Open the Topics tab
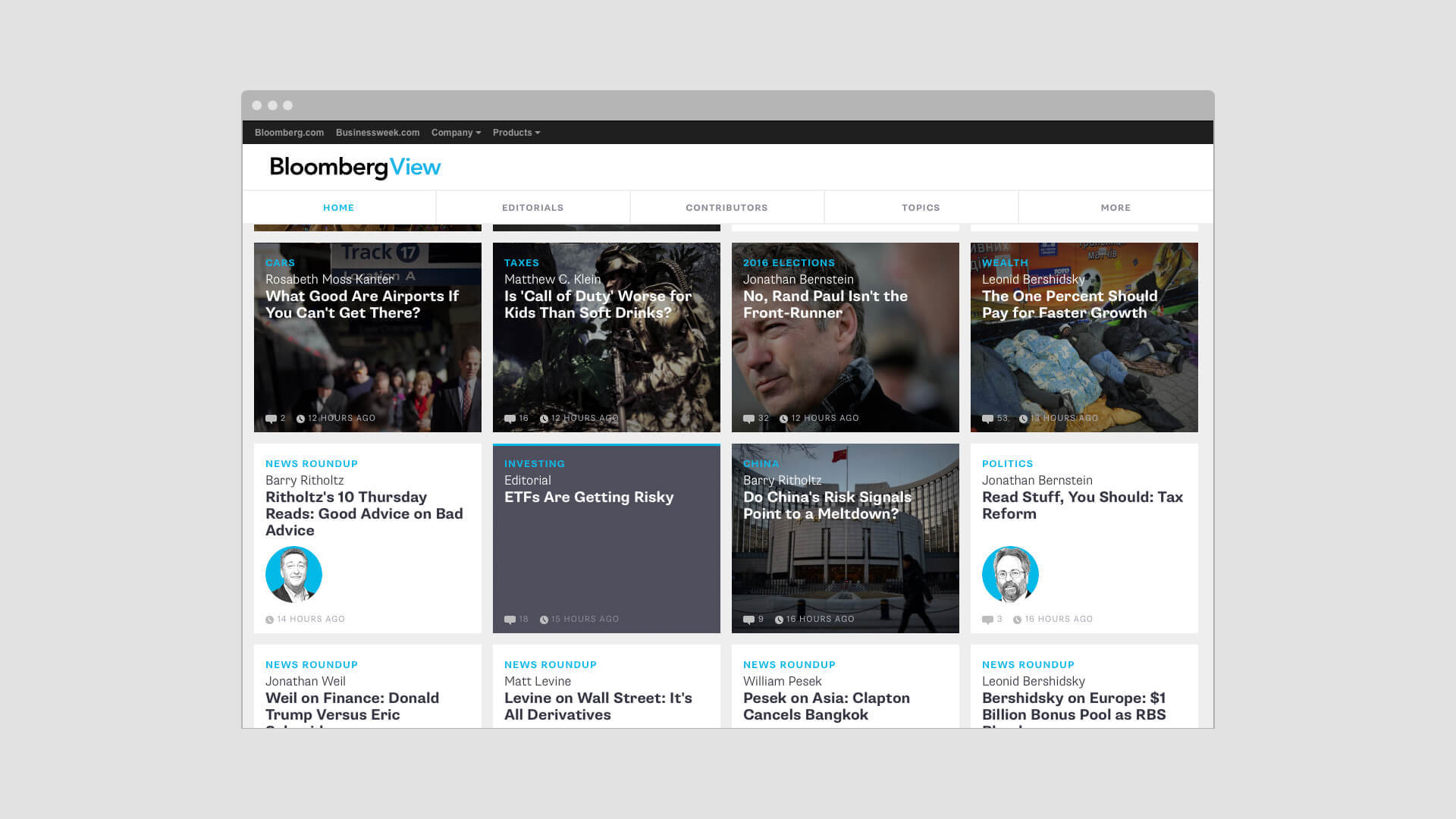1456x819 pixels. [x=921, y=207]
